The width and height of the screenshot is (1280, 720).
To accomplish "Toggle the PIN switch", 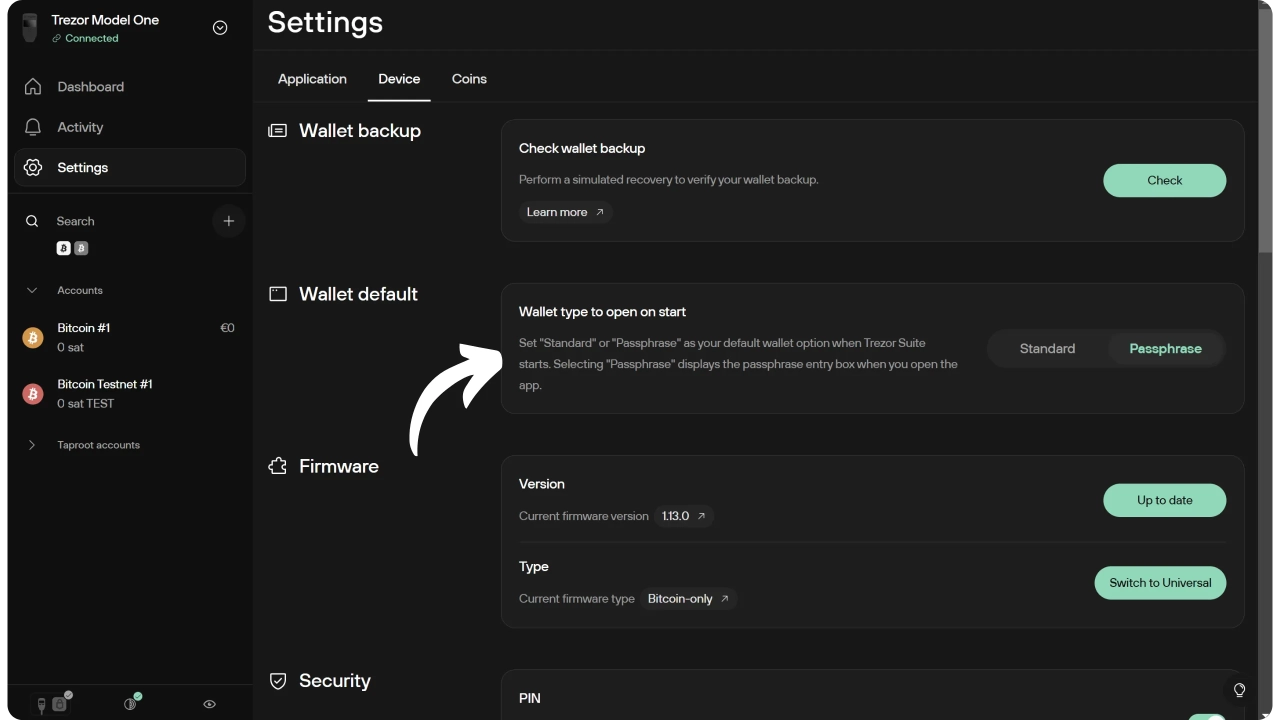I will click(1207, 716).
